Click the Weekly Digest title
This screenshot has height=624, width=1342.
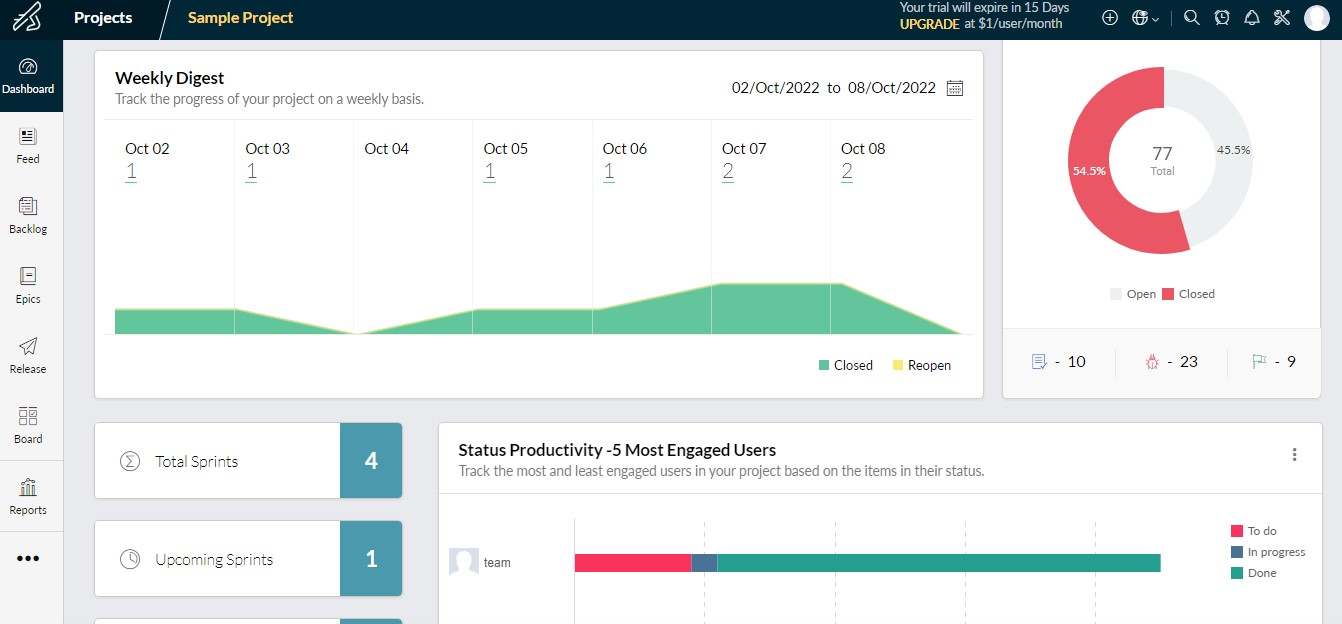[170, 78]
